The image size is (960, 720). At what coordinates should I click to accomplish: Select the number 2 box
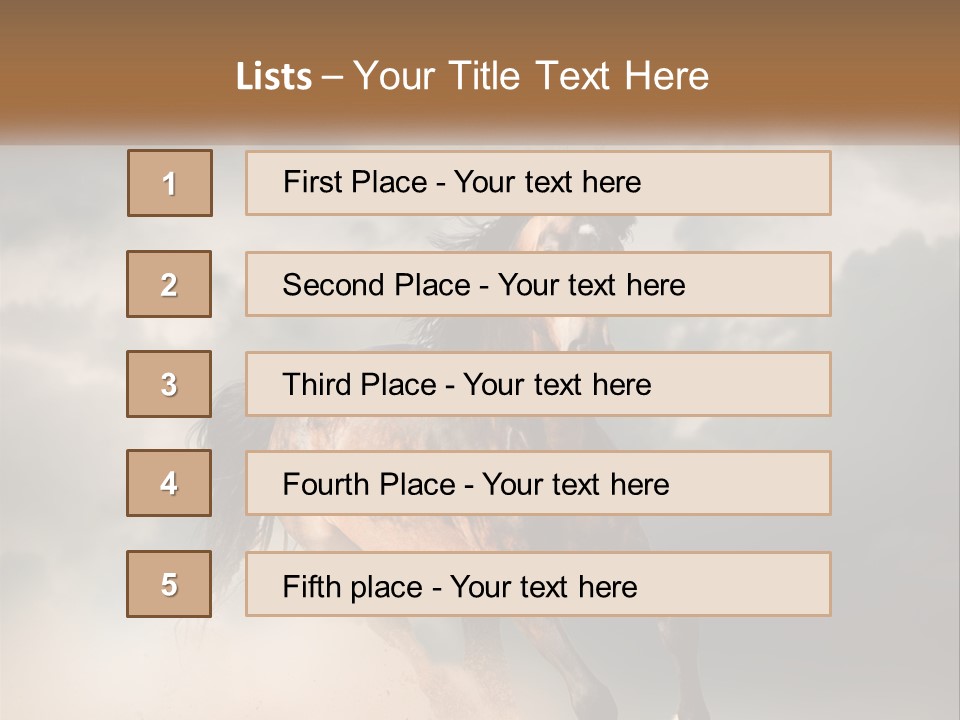[x=169, y=284]
